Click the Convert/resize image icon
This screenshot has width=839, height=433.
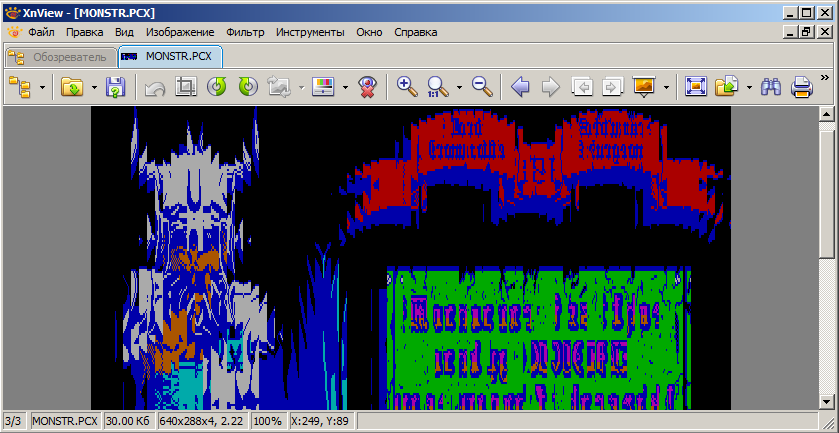(279, 86)
